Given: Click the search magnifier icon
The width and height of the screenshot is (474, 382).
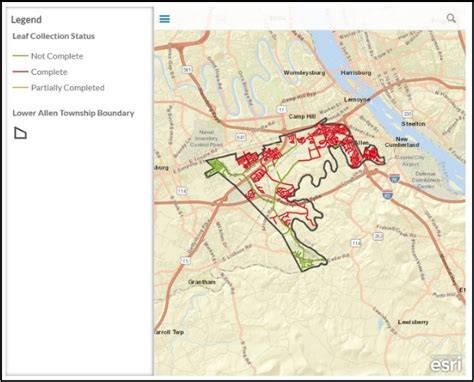Looking at the screenshot, I should coord(451,18).
